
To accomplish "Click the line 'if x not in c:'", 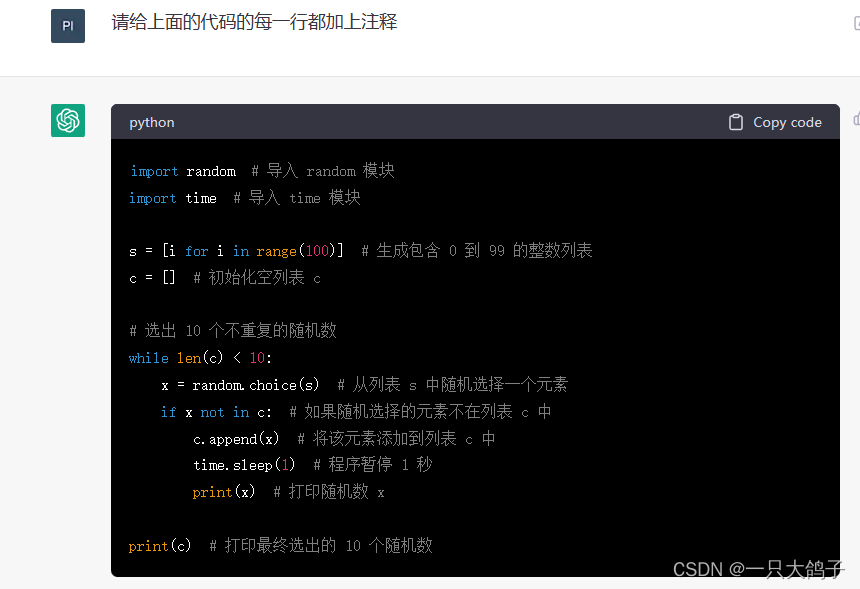I will pyautogui.click(x=216, y=412).
